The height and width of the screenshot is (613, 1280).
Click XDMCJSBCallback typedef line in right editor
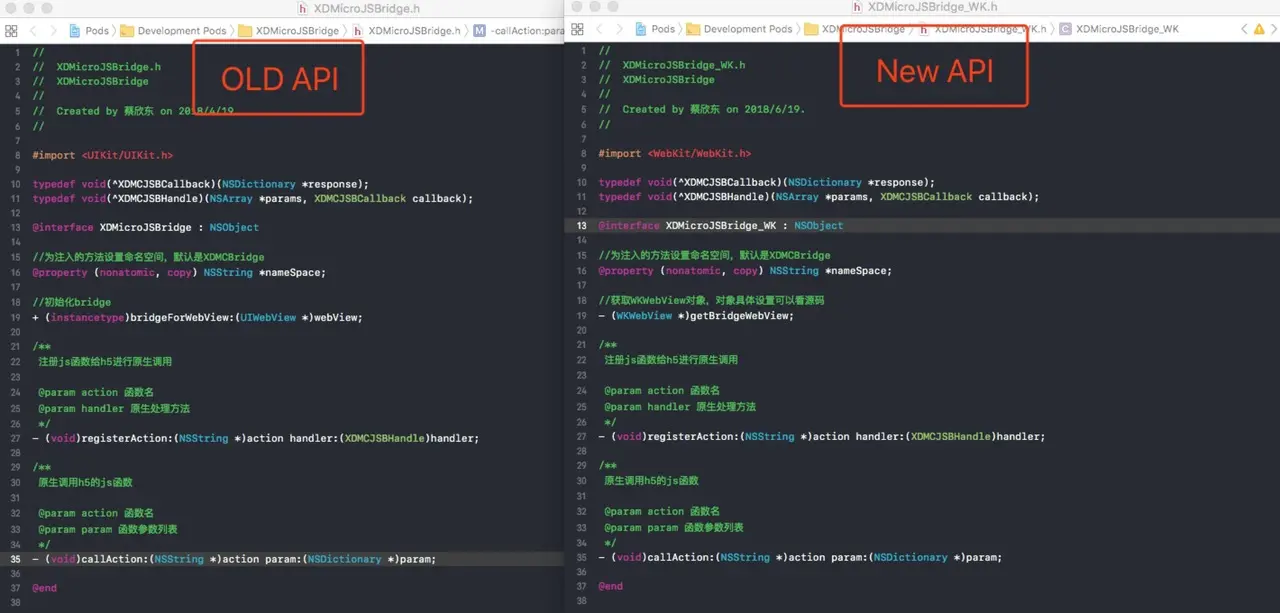767,182
